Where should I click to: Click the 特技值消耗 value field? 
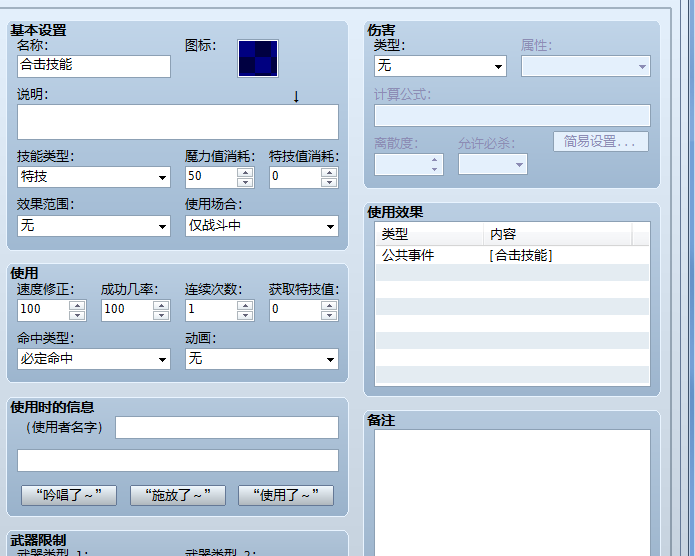click(x=295, y=177)
